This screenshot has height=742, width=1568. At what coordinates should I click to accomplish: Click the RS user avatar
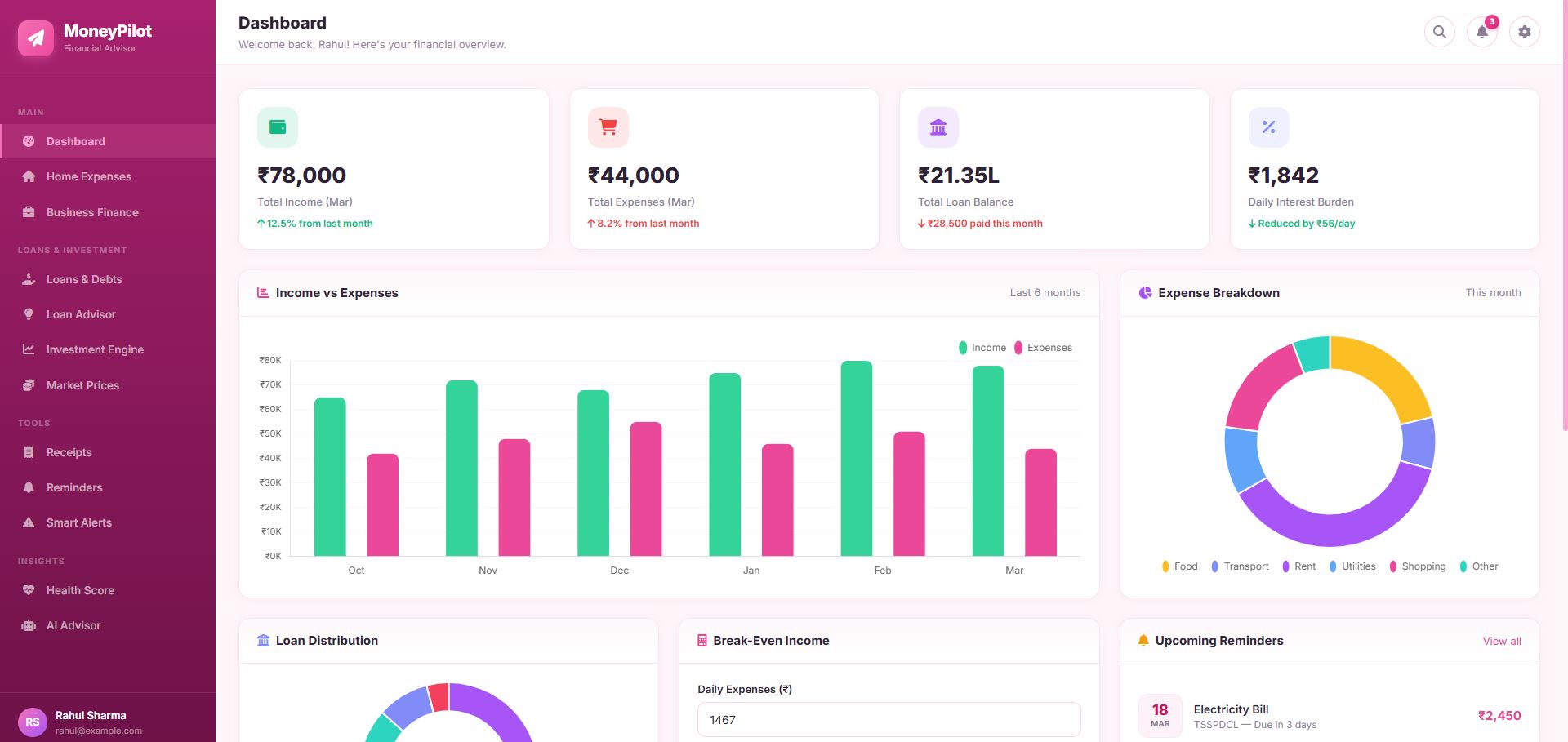tap(33, 722)
